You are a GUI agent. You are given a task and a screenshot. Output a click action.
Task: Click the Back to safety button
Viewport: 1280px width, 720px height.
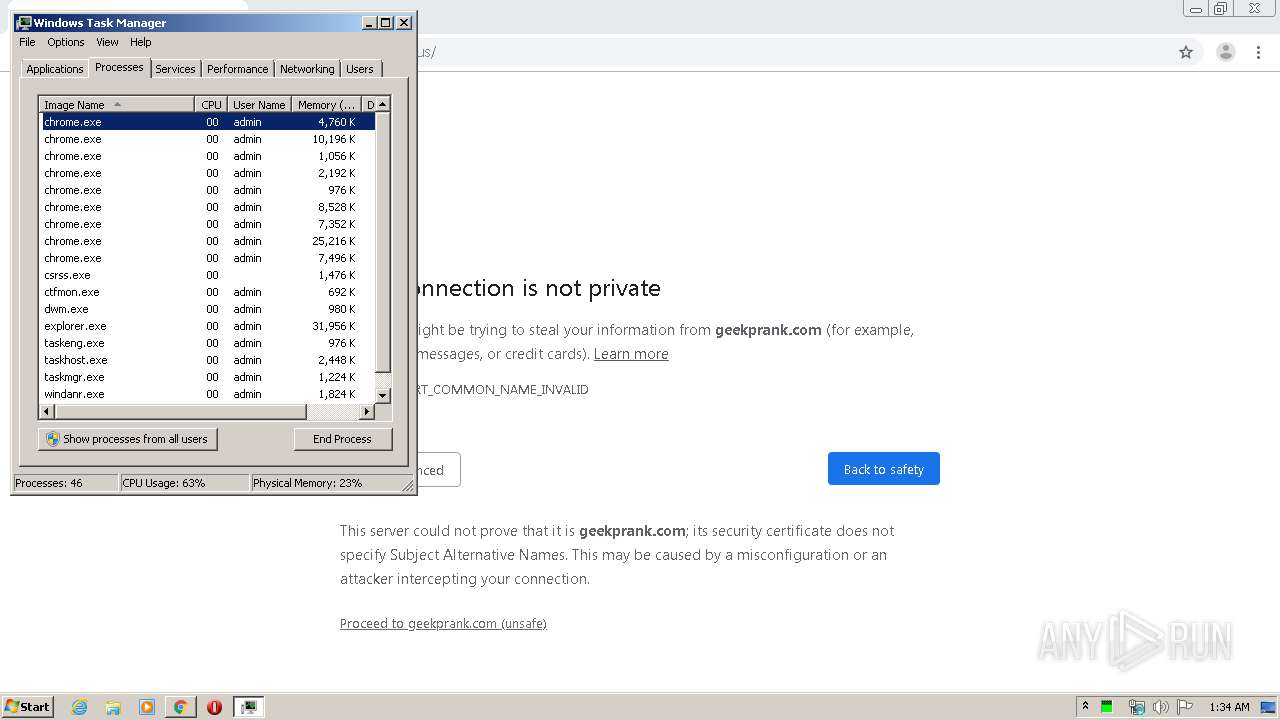click(x=883, y=469)
